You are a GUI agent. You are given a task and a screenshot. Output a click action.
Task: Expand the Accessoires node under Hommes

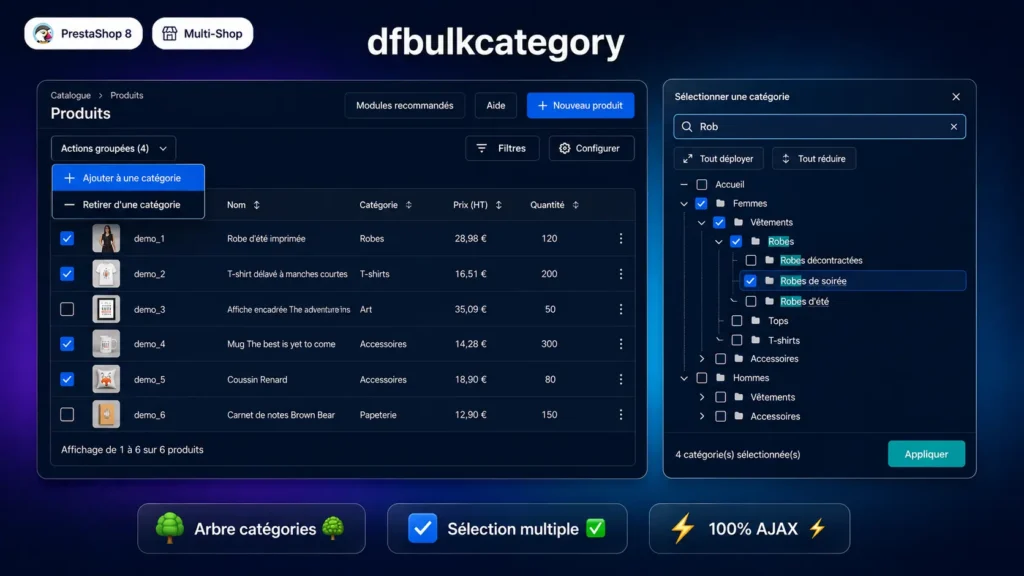click(x=702, y=416)
